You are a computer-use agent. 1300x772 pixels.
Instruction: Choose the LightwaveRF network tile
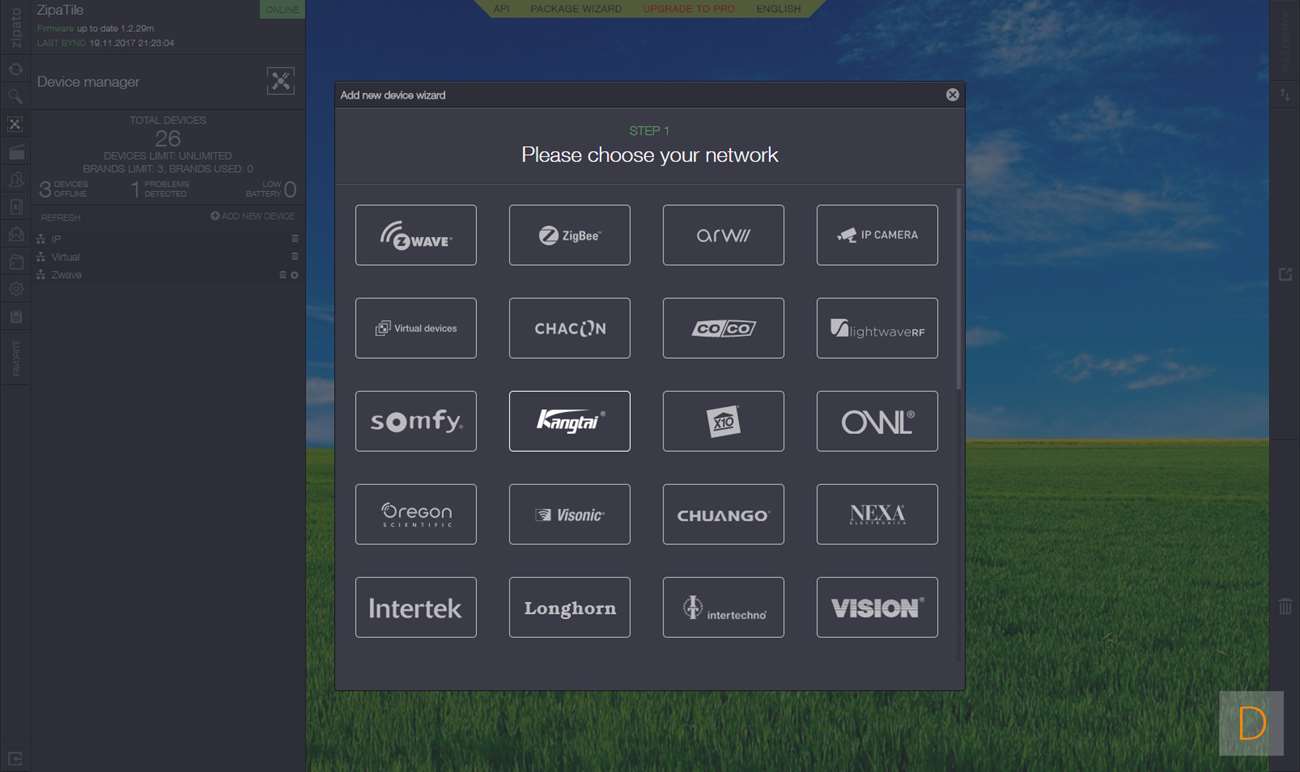click(877, 328)
